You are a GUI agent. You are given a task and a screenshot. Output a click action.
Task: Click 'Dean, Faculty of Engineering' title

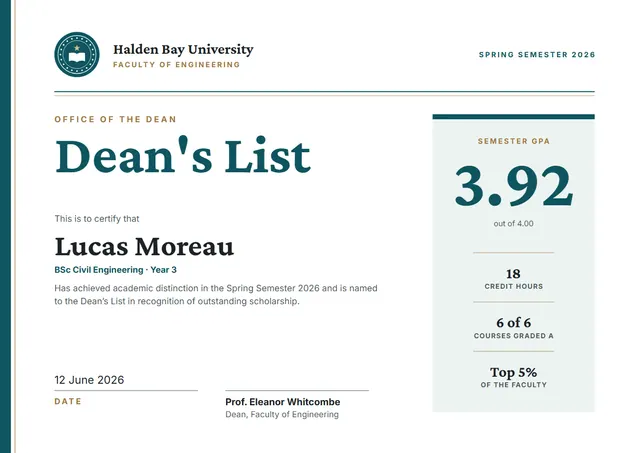point(282,415)
